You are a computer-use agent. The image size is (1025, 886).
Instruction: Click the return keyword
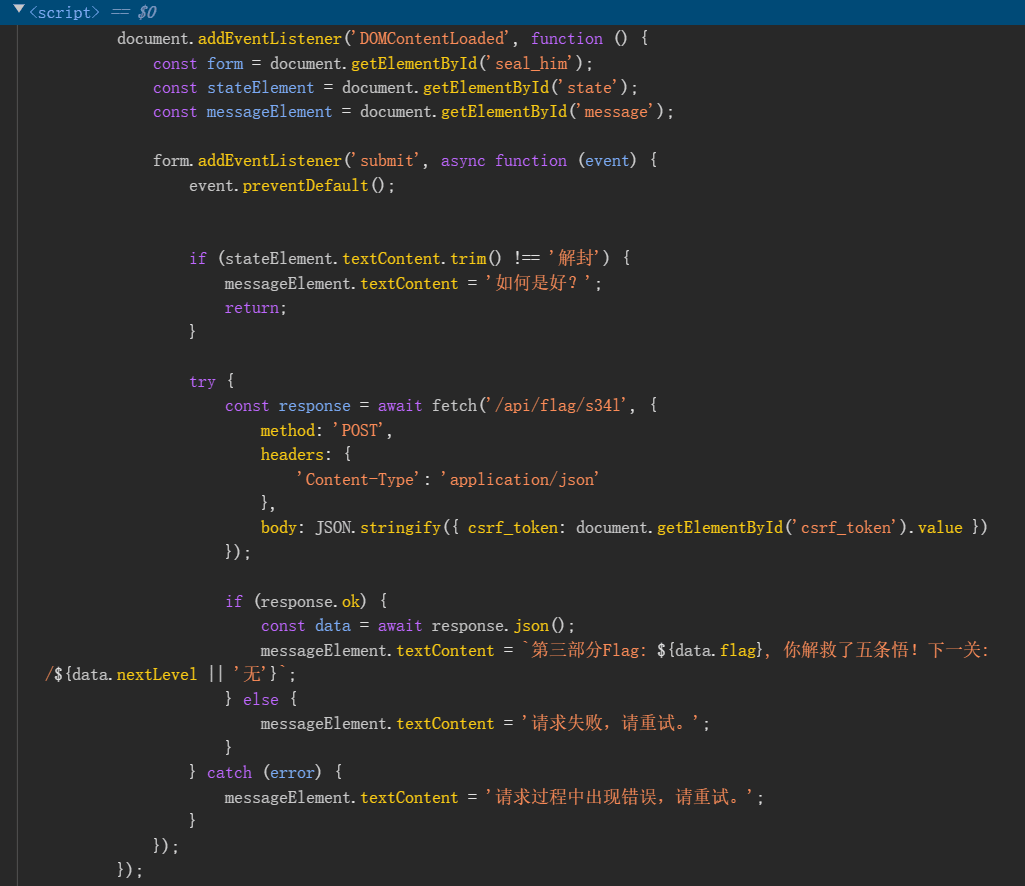(x=252, y=308)
